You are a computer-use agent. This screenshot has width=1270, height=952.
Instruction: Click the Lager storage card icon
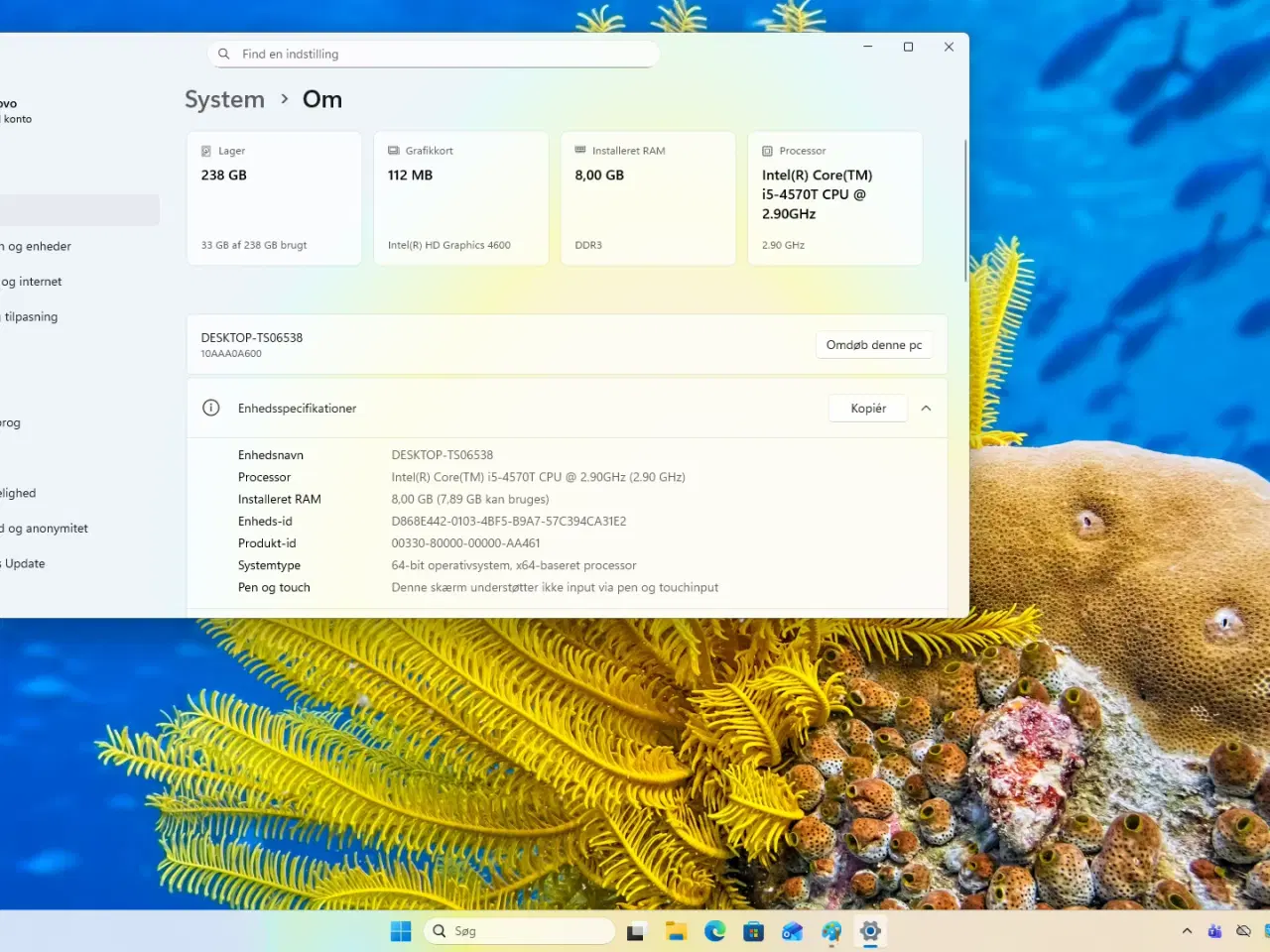[205, 150]
